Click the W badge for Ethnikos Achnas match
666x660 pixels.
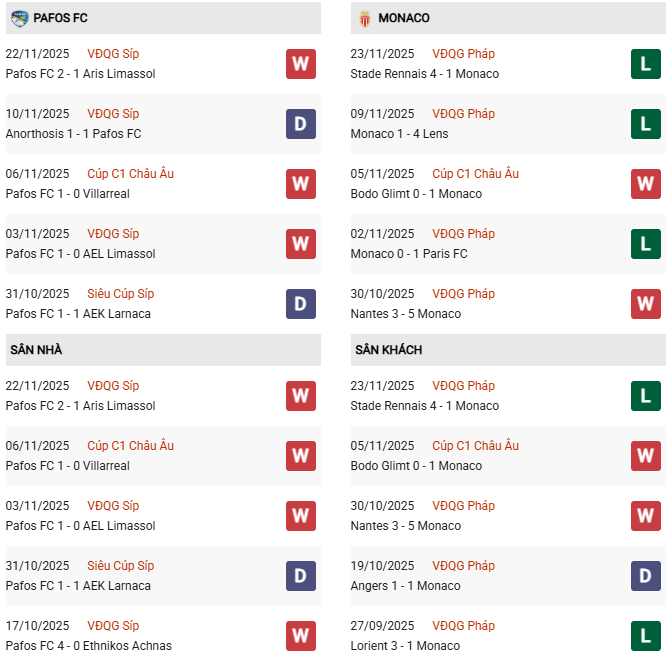[300, 636]
